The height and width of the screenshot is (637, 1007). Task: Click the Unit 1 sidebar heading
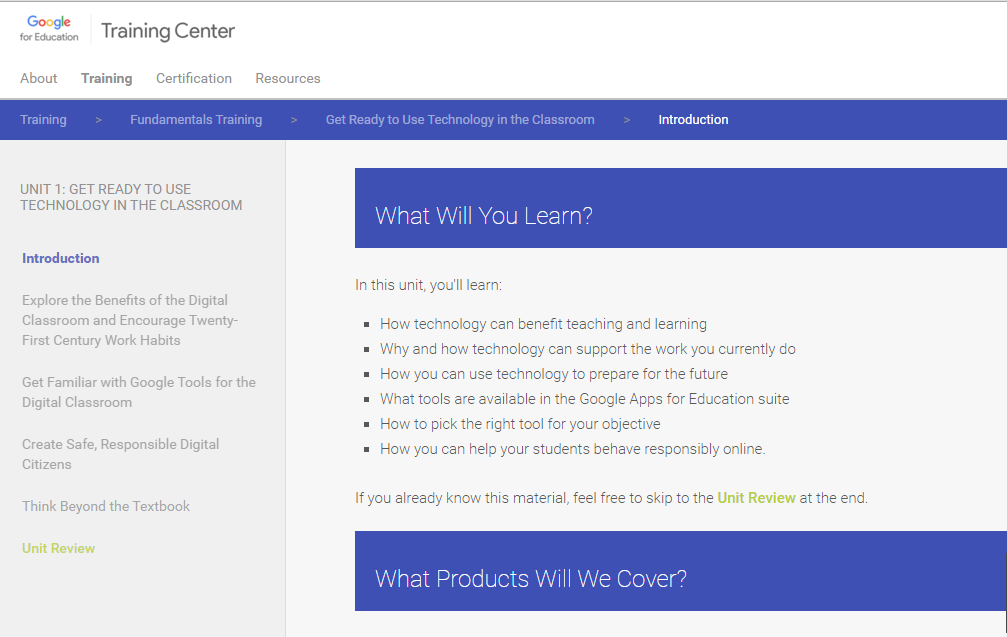coord(131,197)
